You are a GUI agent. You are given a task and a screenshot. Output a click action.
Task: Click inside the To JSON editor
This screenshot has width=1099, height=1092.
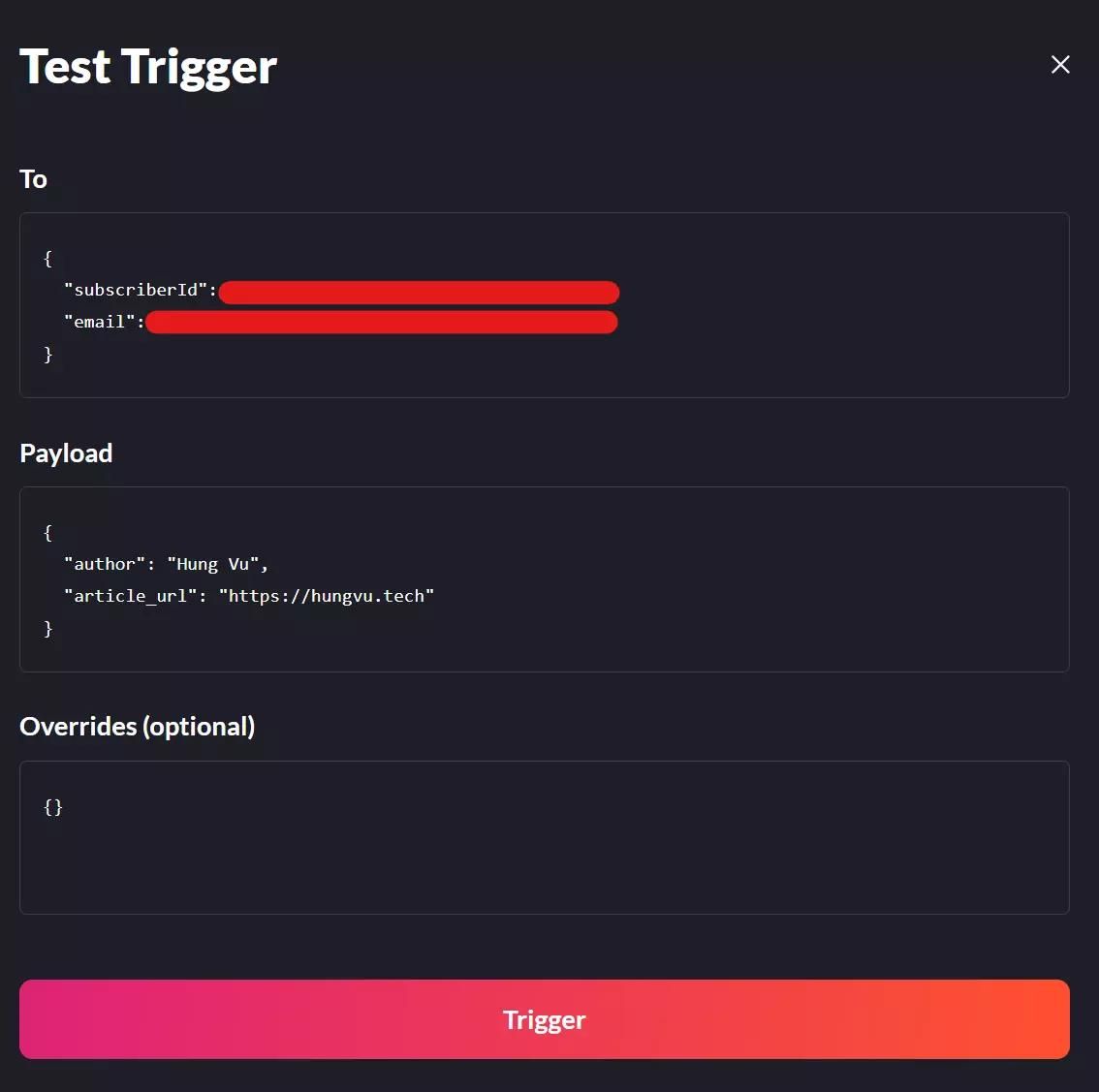pos(543,305)
